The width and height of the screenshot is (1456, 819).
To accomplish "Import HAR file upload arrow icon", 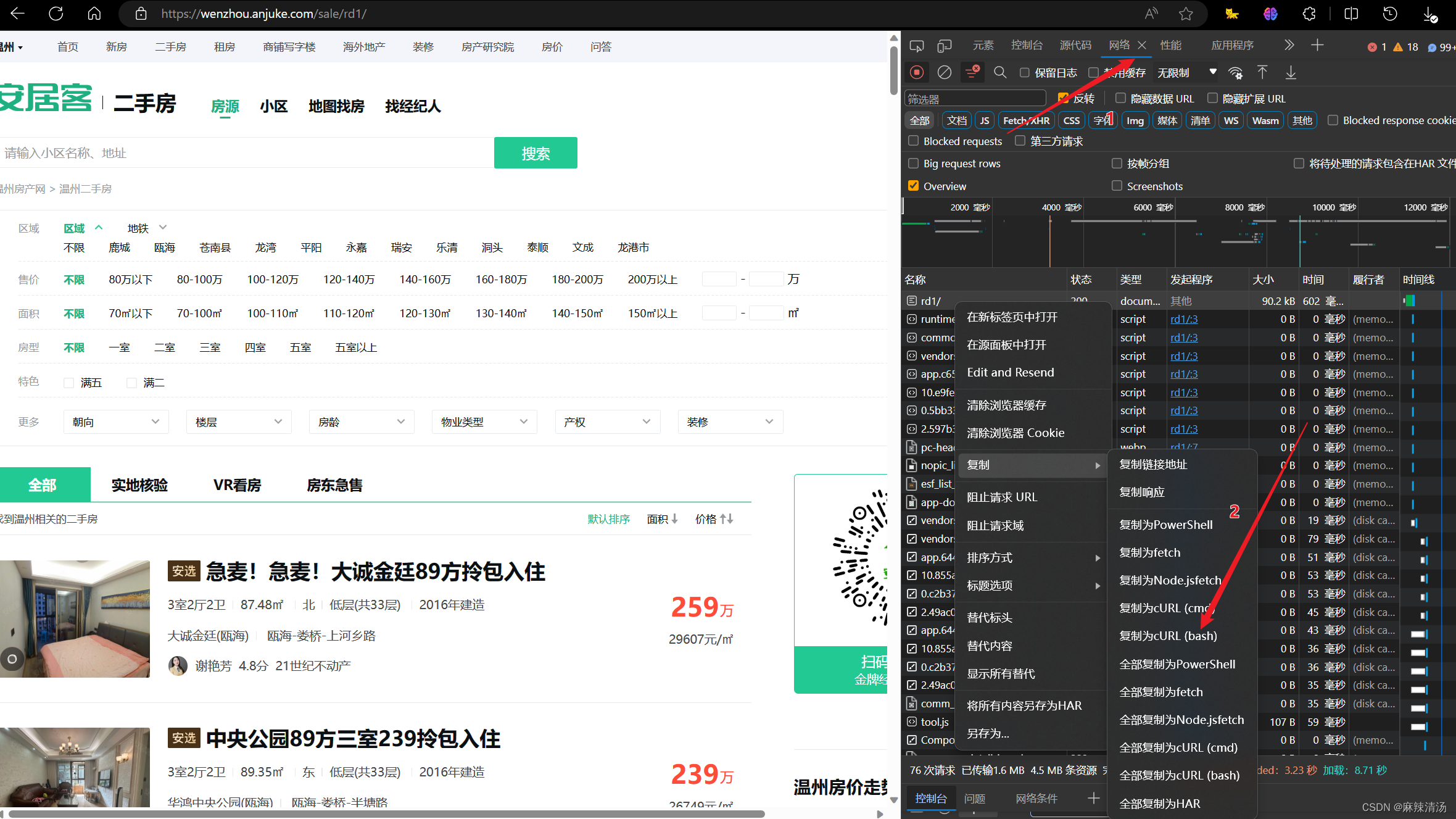I will click(x=1262, y=72).
